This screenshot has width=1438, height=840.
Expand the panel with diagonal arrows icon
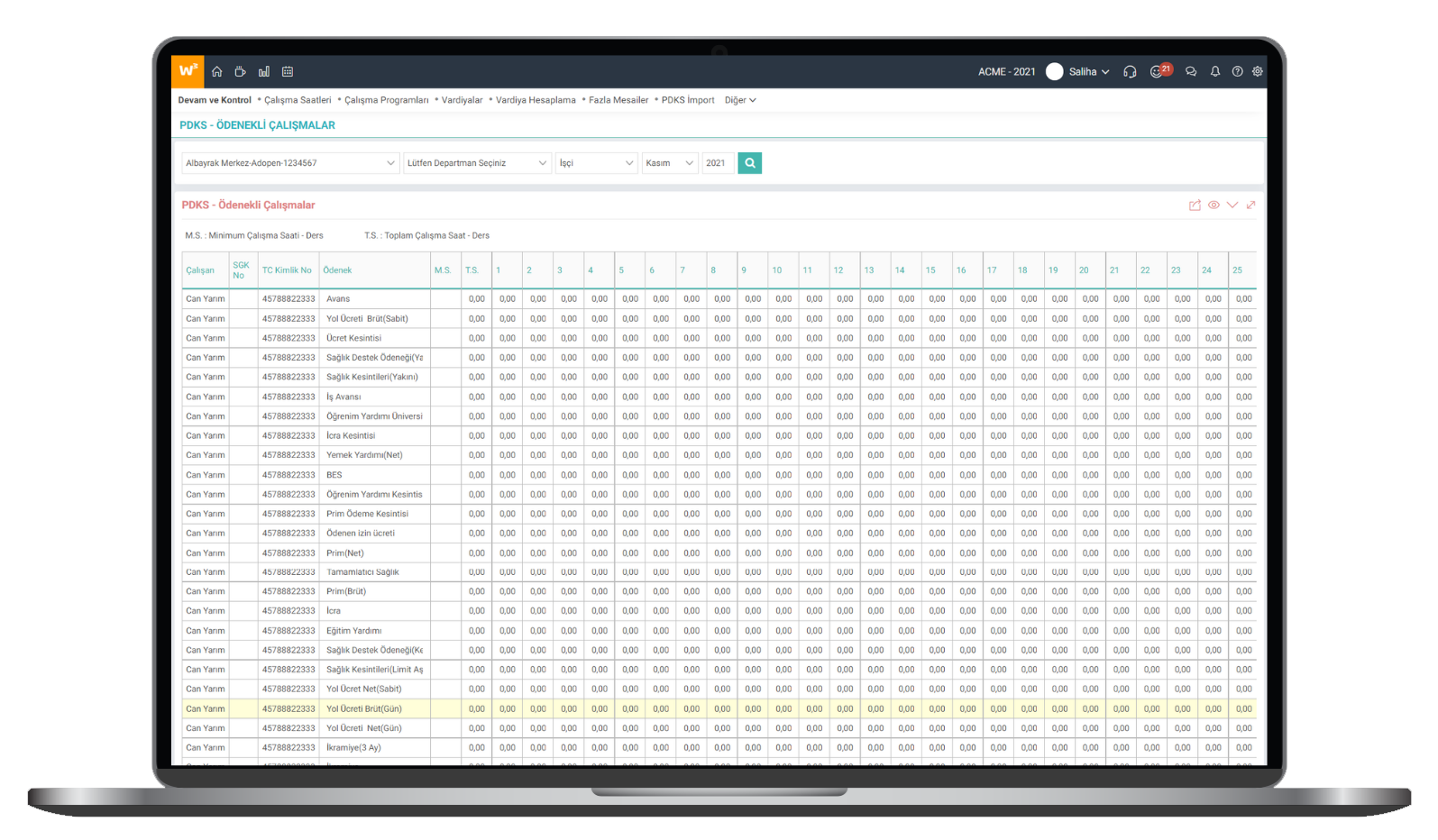coord(1250,205)
